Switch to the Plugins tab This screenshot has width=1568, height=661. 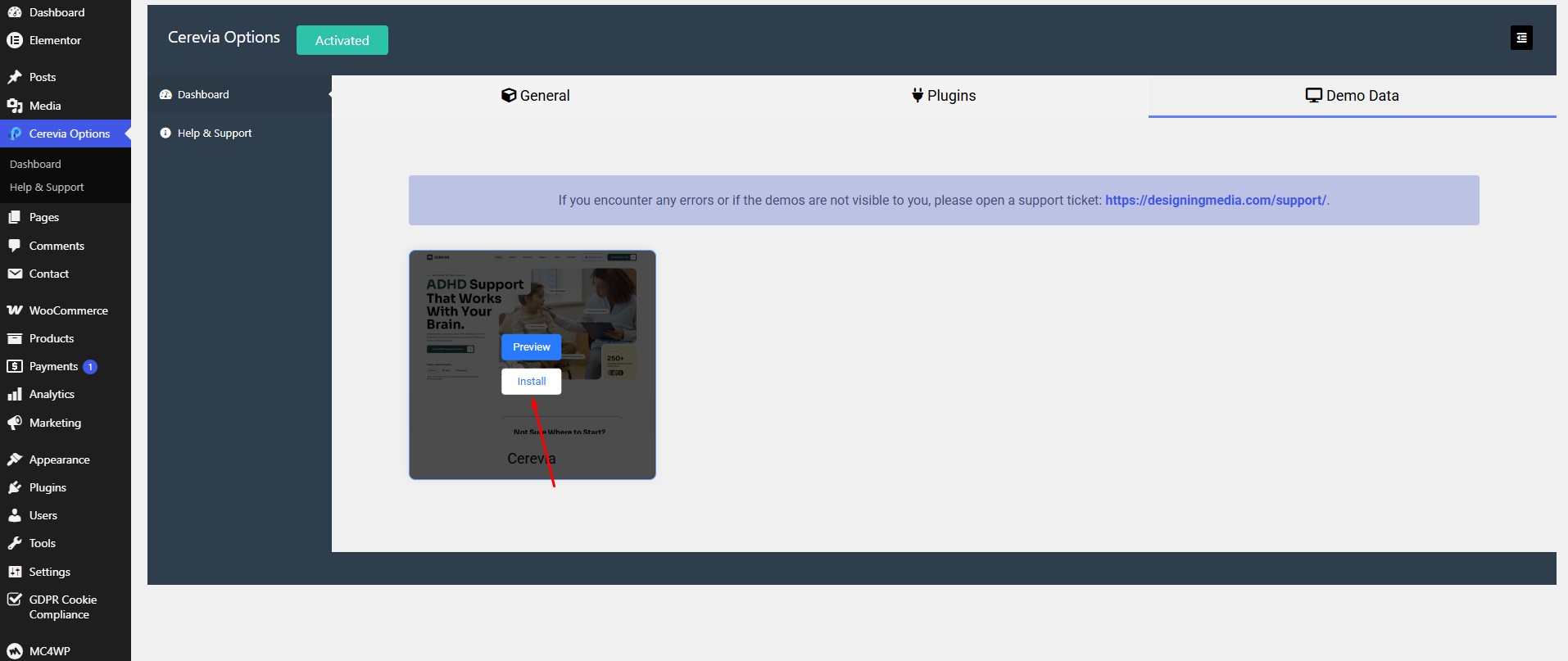[944, 96]
